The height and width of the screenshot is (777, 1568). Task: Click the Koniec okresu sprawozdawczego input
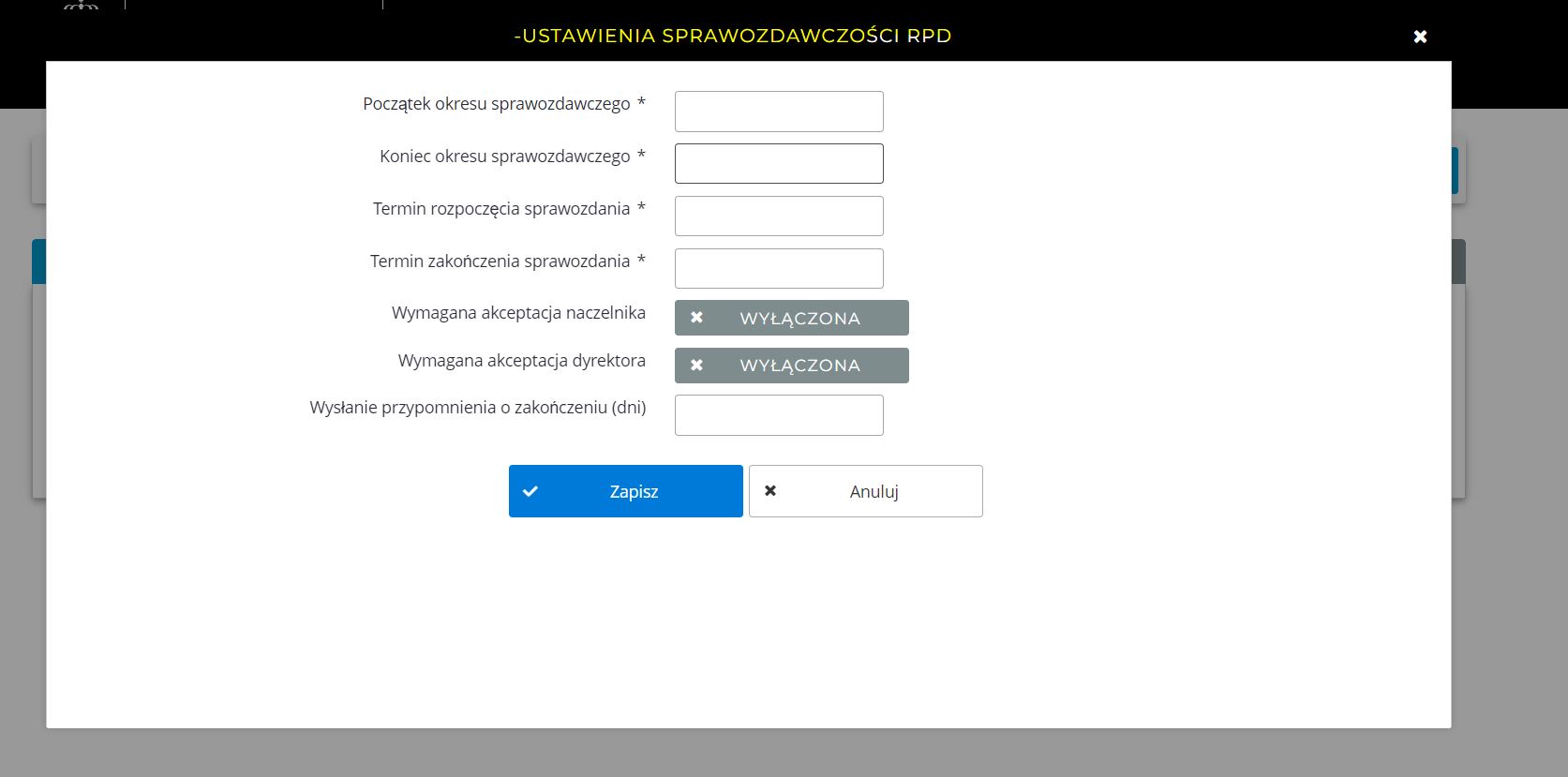coord(779,164)
